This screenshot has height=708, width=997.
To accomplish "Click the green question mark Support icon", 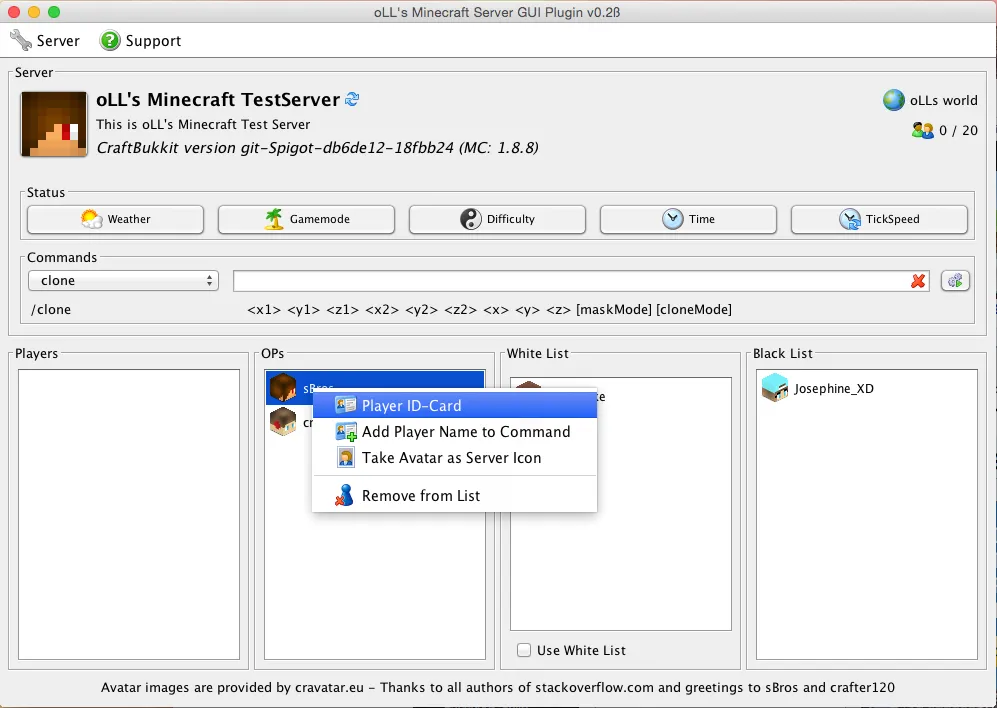I will point(109,41).
